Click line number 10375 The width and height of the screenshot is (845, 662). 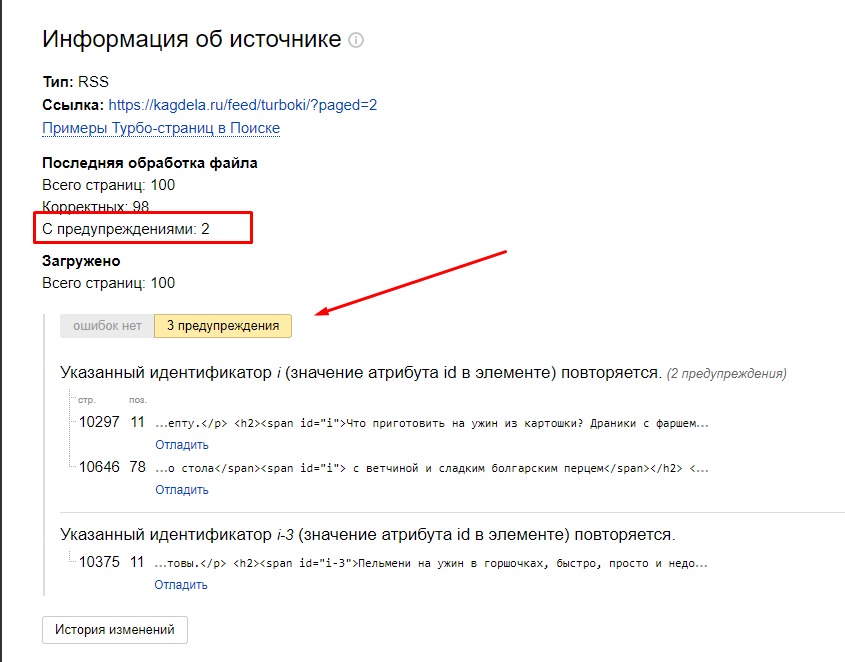(x=99, y=562)
